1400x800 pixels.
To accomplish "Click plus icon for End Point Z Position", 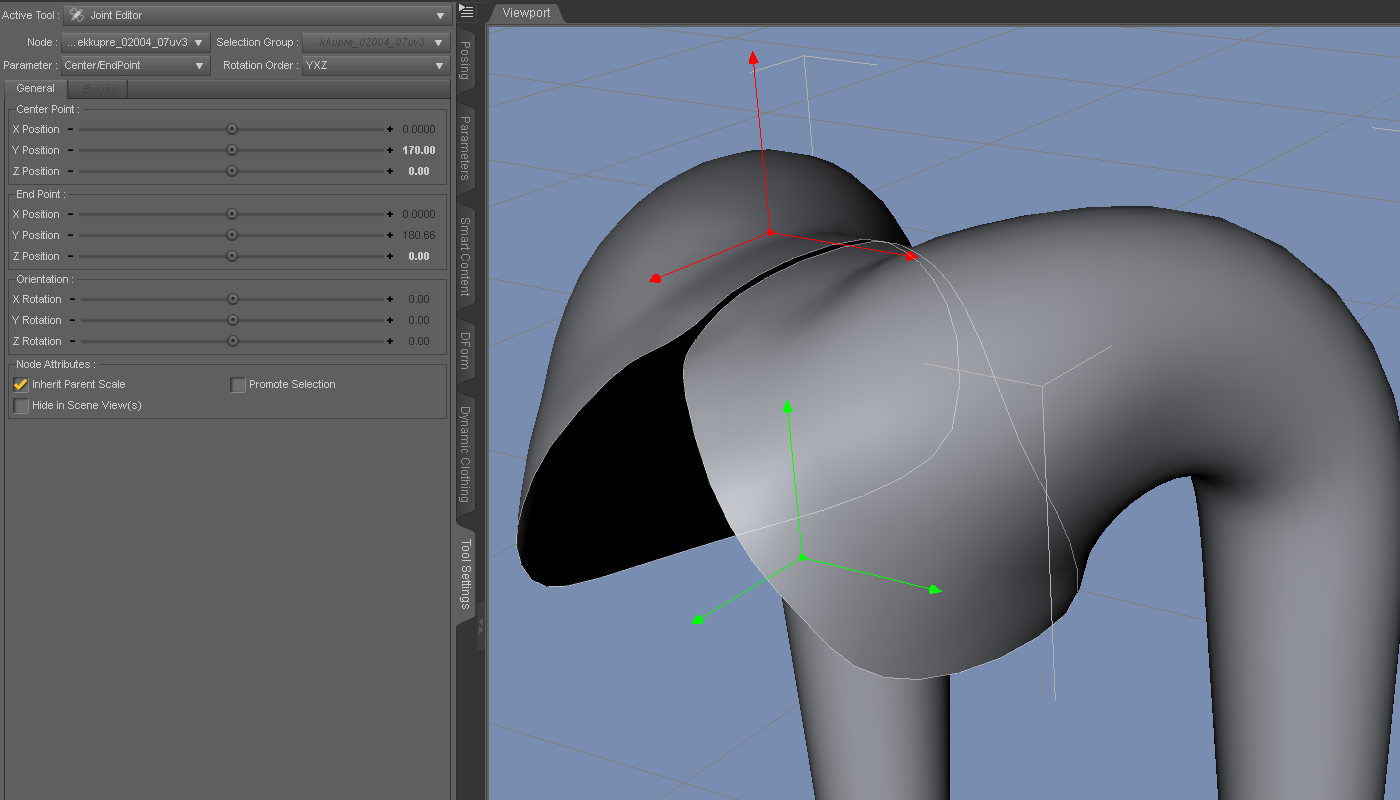I will pos(390,256).
